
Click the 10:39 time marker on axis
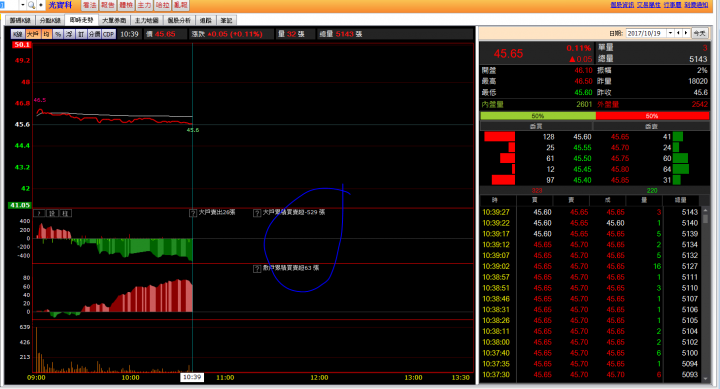[192, 377]
